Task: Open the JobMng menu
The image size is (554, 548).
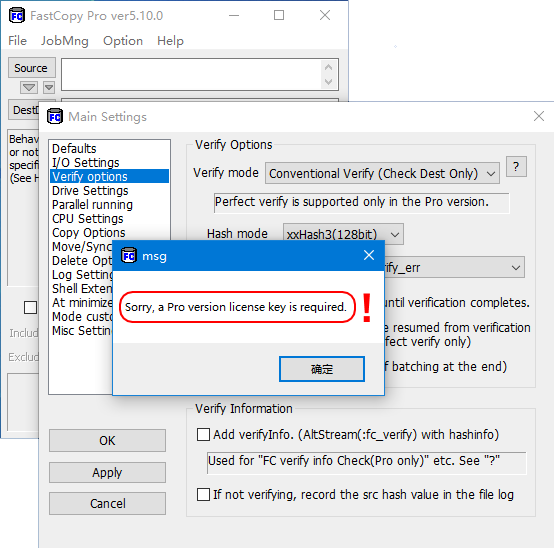Action: click(x=65, y=41)
